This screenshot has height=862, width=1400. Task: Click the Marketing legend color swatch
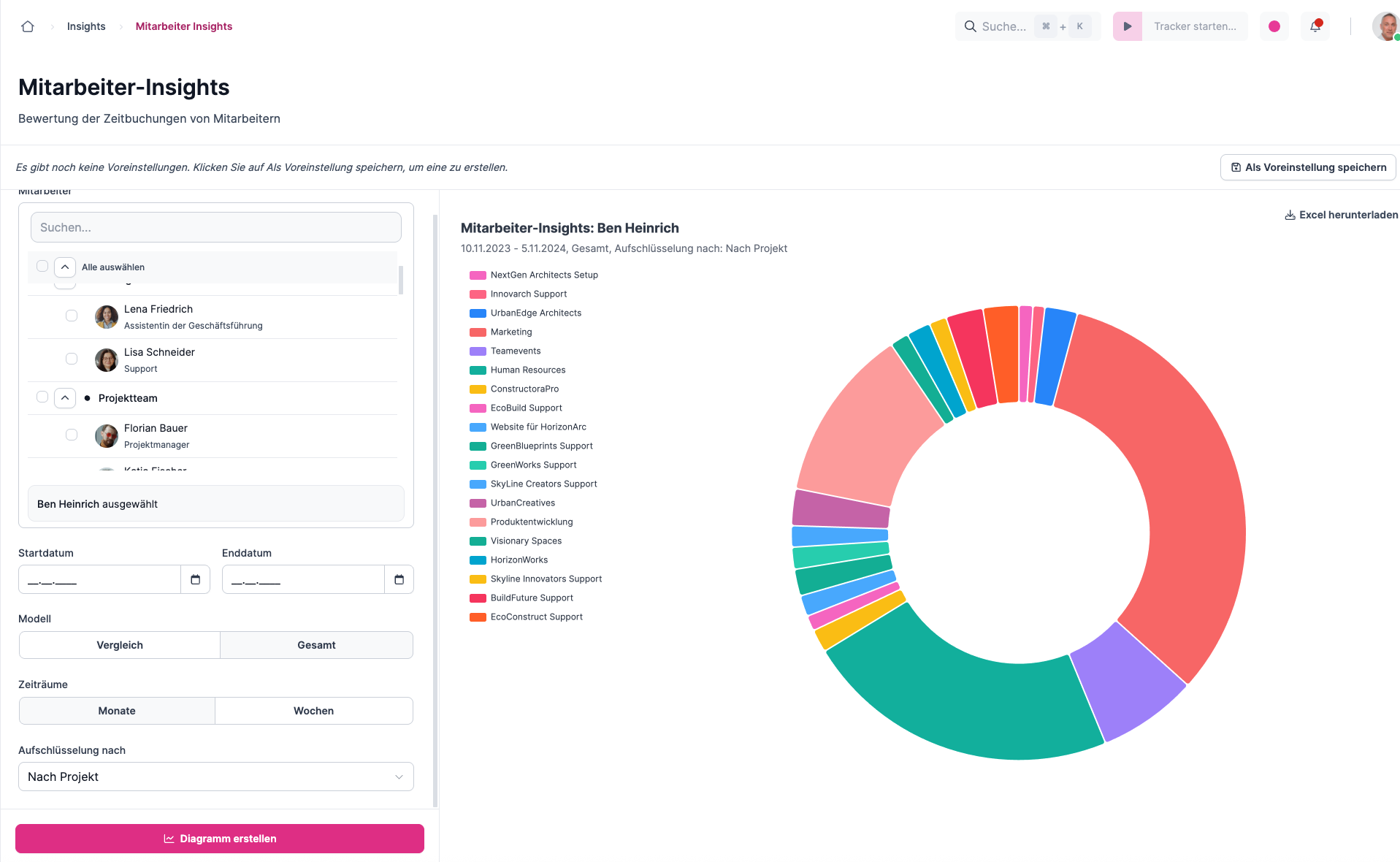(x=478, y=332)
